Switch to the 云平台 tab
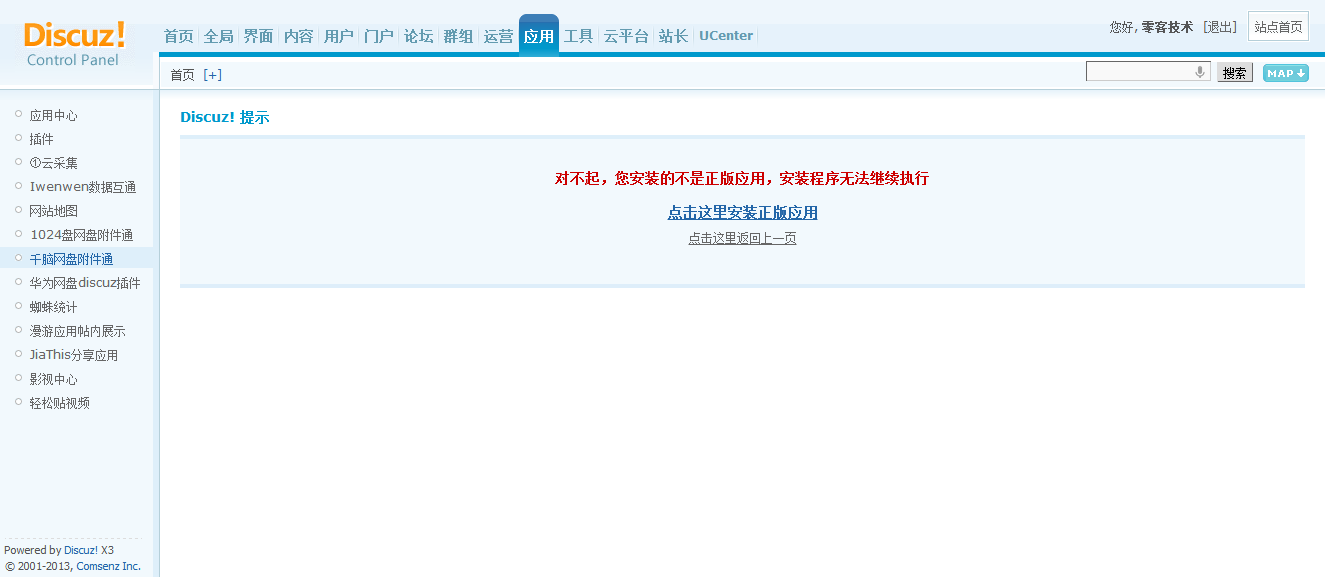This screenshot has height=577, width=1325. click(625, 35)
